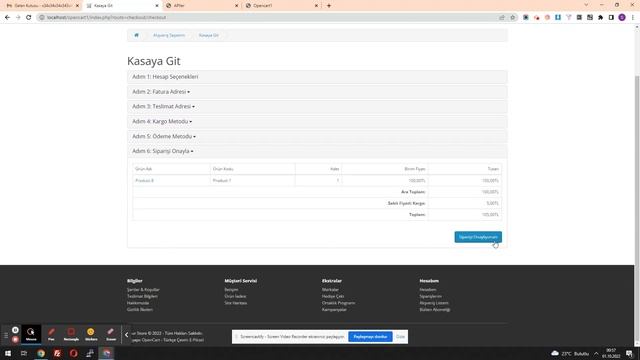Open Chrome from the taskbar

tap(41, 353)
